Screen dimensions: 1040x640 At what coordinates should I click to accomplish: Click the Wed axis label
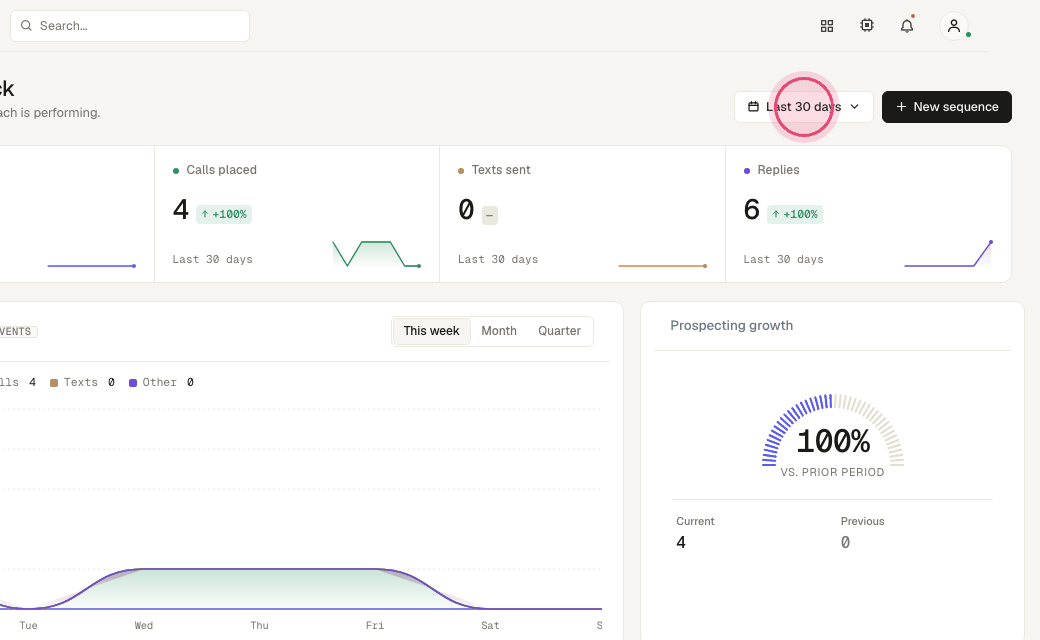(x=144, y=625)
